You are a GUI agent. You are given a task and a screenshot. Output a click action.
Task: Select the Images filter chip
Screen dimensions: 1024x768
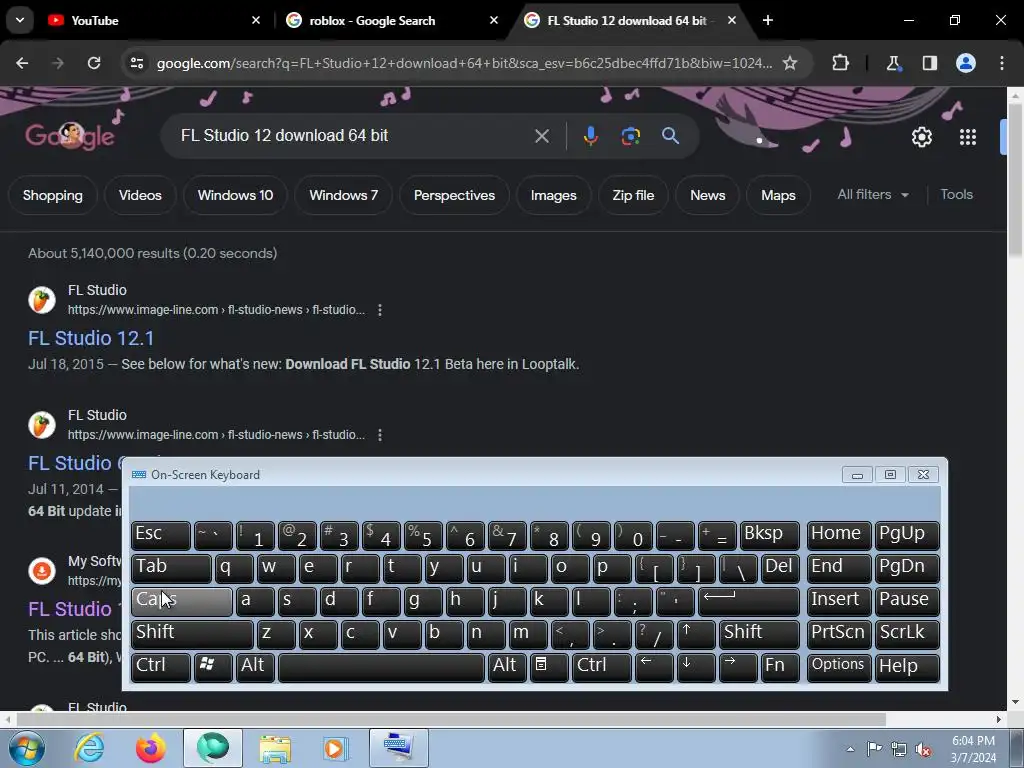[x=554, y=195]
